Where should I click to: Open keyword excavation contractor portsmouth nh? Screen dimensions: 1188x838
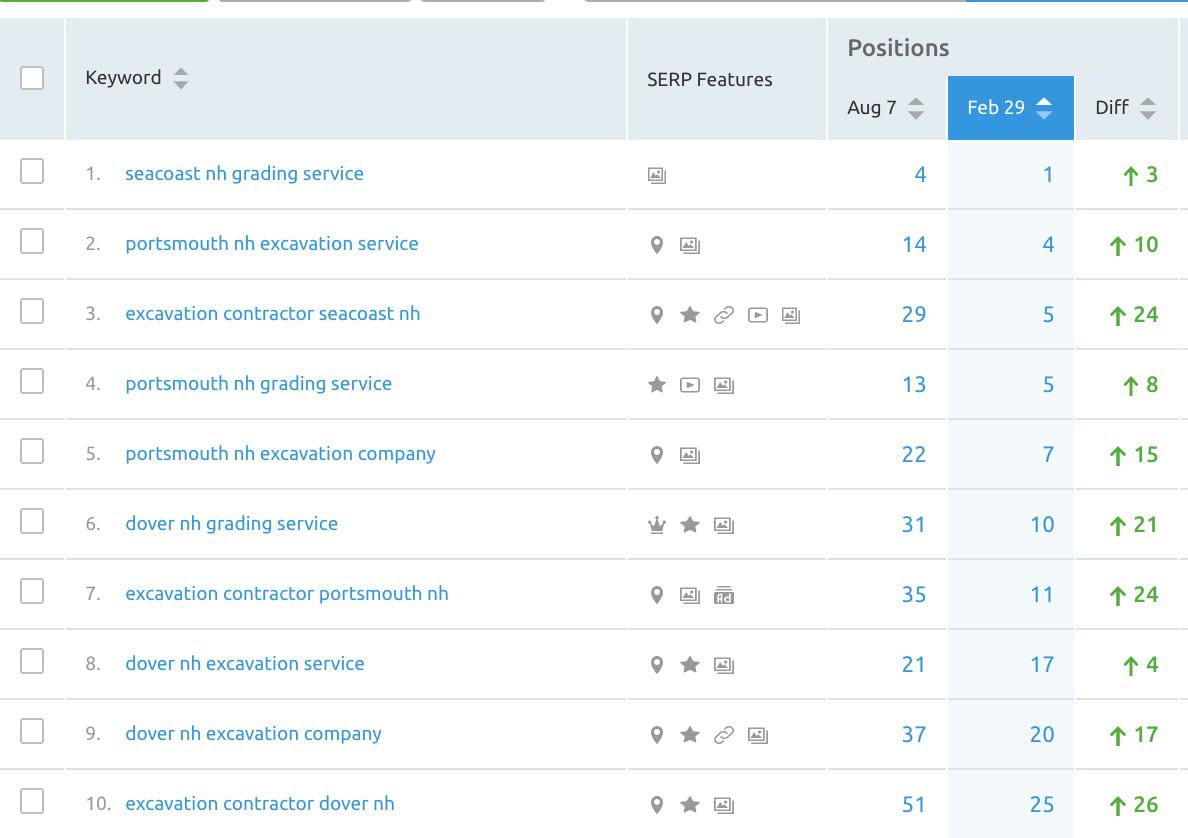point(286,593)
